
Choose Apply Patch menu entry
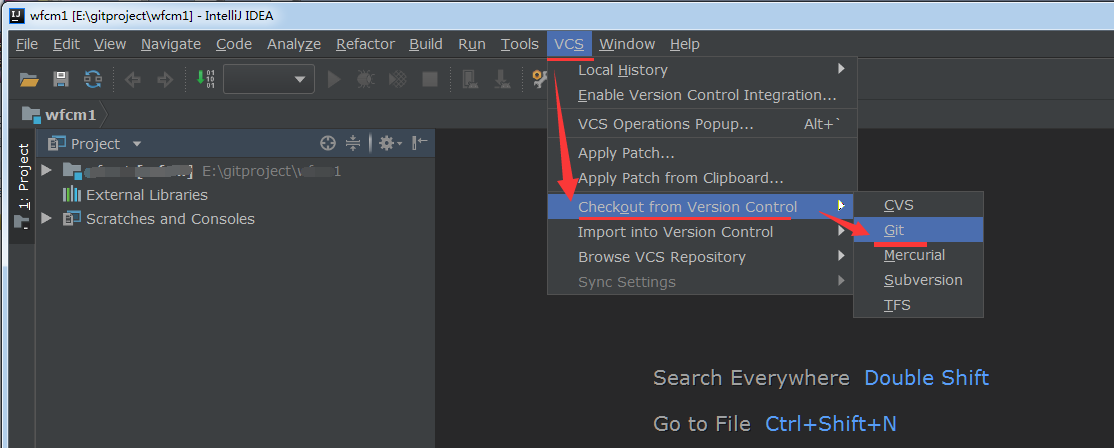(x=703, y=153)
